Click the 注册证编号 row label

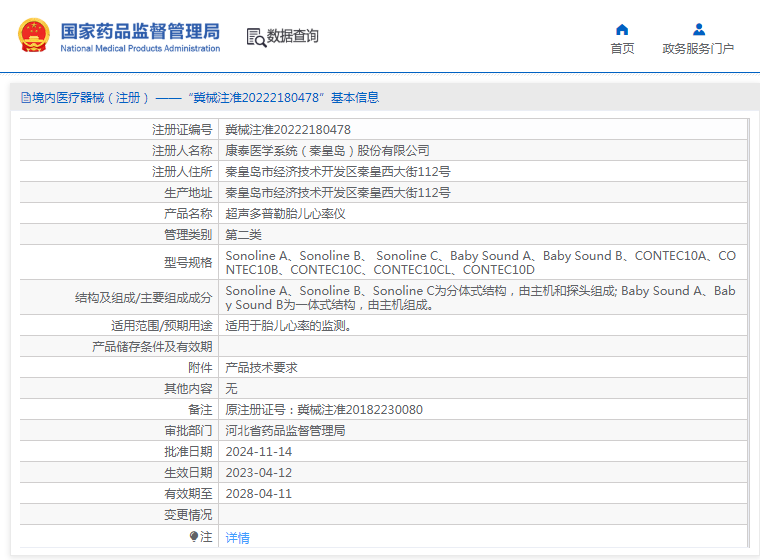coord(182,130)
